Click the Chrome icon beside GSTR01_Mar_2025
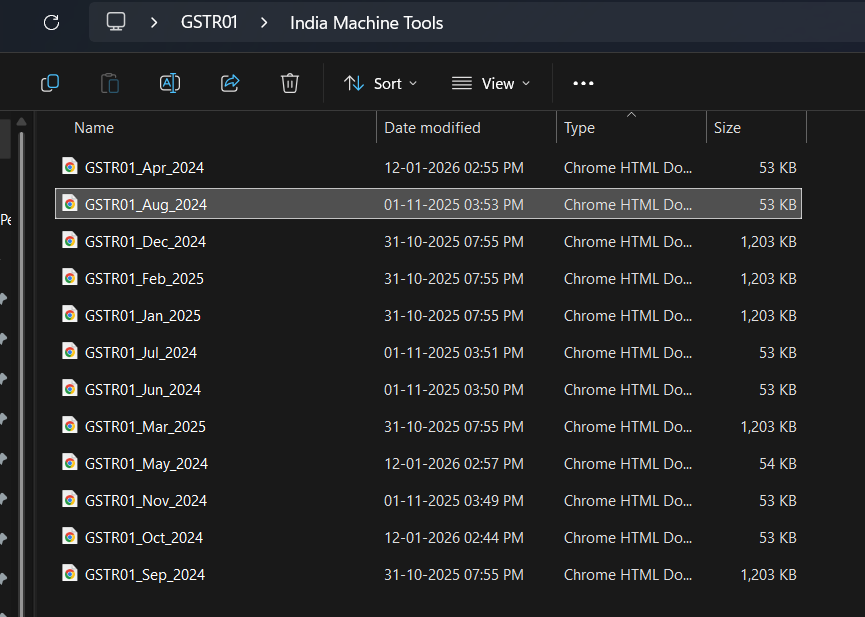The image size is (865, 617). coord(69,426)
